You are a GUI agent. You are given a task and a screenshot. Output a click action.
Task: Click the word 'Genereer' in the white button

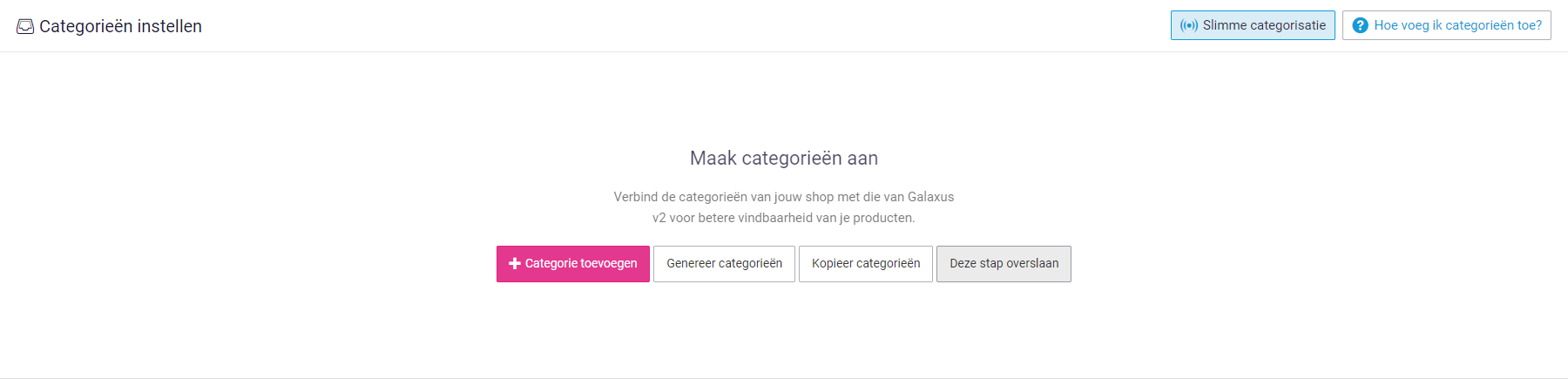691,263
